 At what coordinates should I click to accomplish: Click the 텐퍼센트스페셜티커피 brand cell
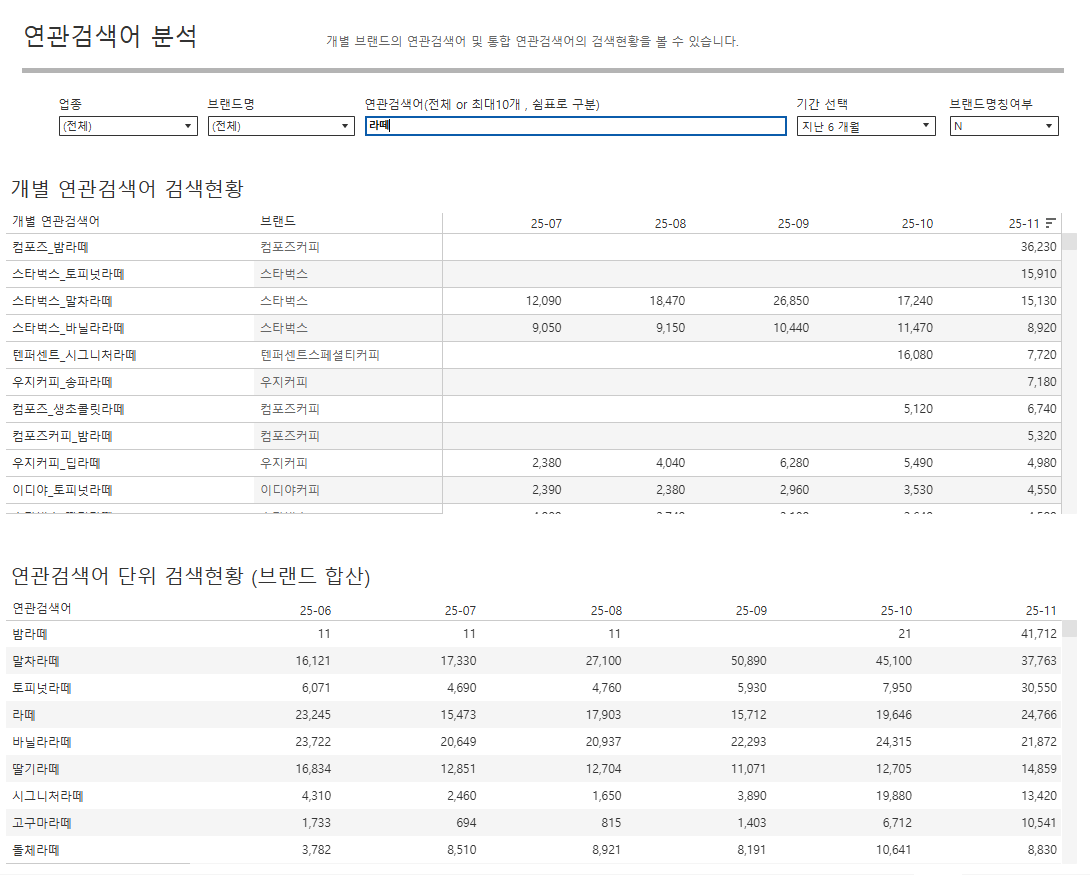[x=320, y=354]
